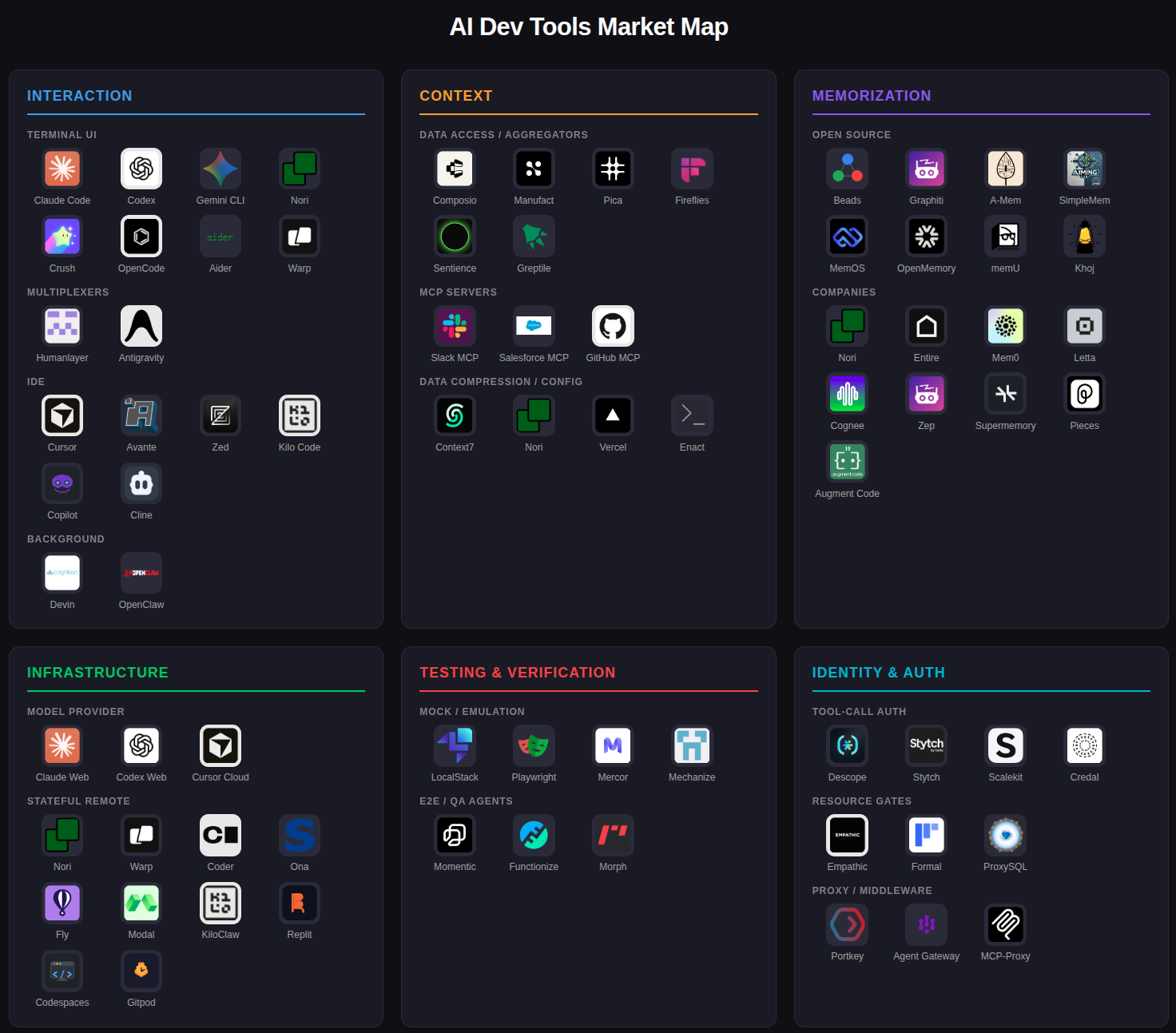Viewport: 1176px width, 1033px height.
Task: Select the Pieces icon
Action: pos(1085,394)
